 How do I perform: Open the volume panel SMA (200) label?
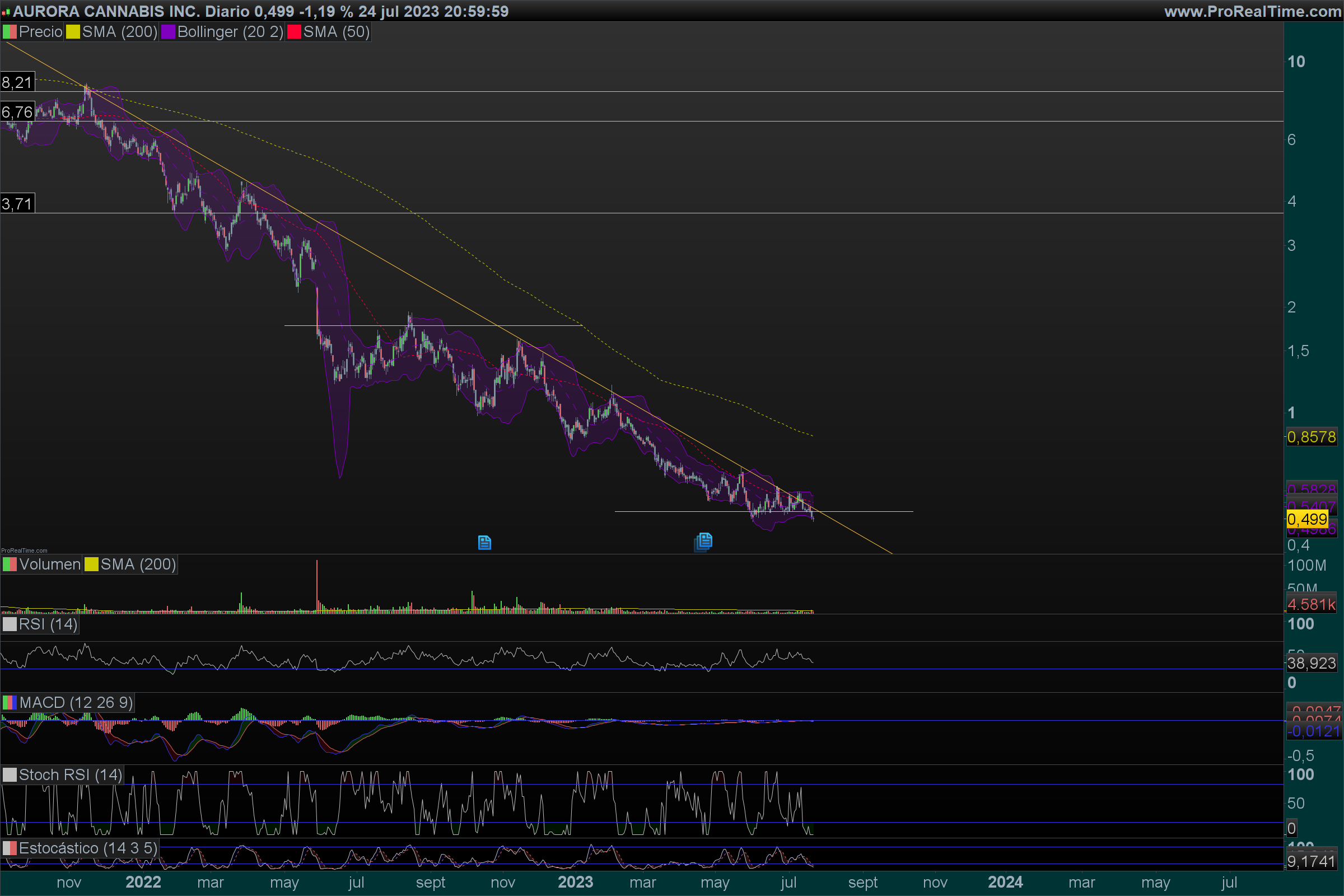click(x=138, y=564)
